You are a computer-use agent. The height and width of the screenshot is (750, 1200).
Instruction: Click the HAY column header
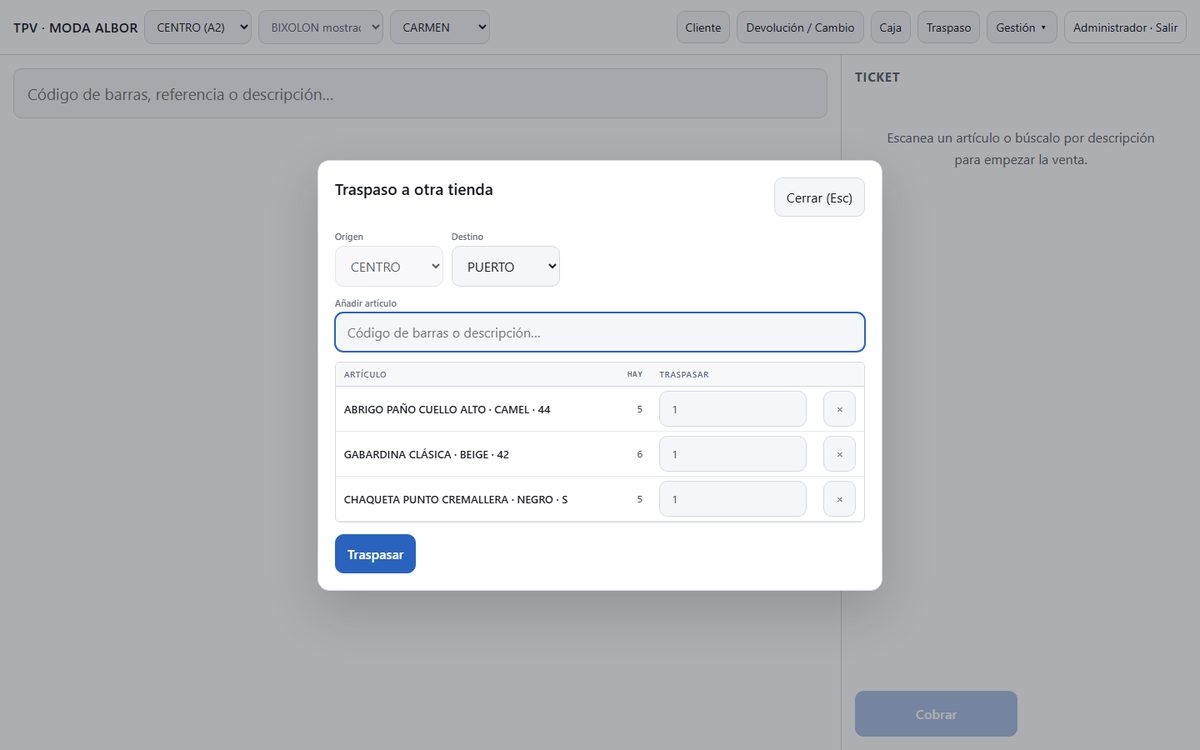[x=635, y=374]
